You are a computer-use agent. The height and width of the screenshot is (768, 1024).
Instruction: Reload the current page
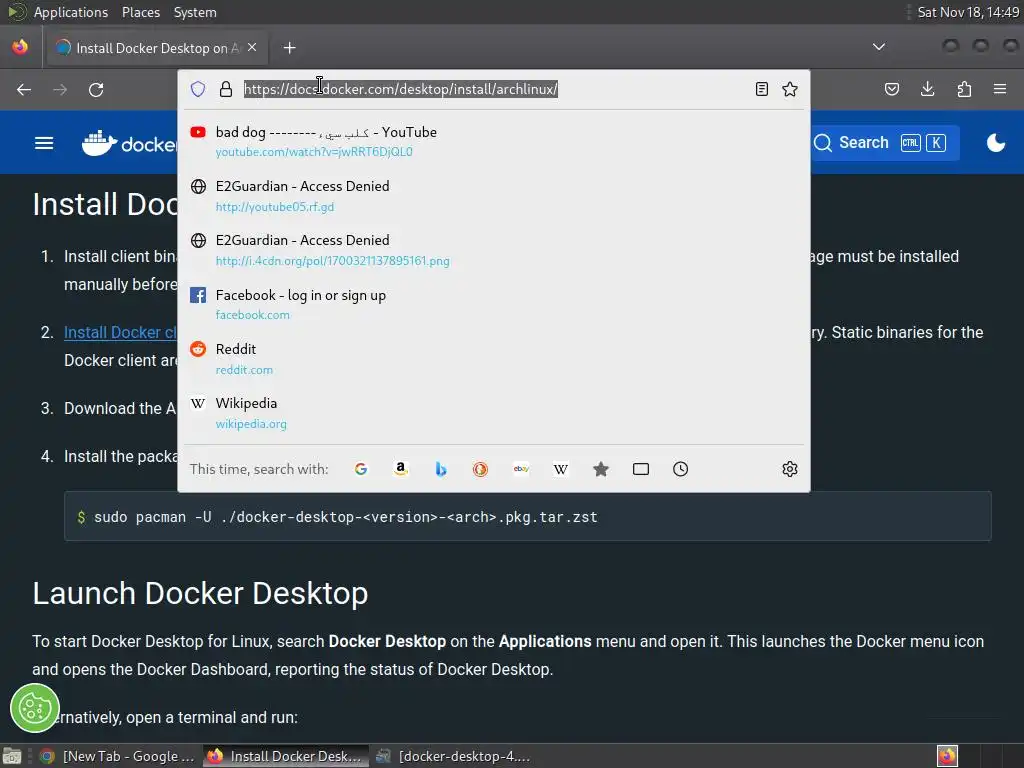(96, 89)
